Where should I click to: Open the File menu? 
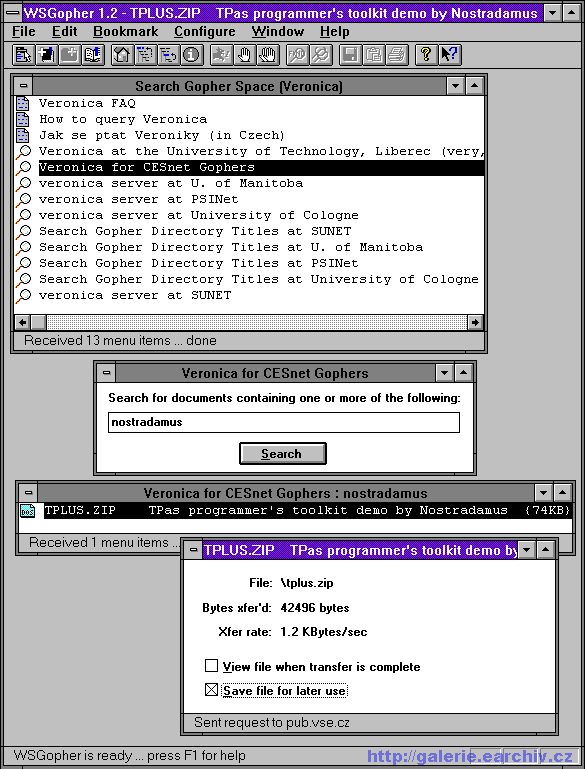pos(24,32)
